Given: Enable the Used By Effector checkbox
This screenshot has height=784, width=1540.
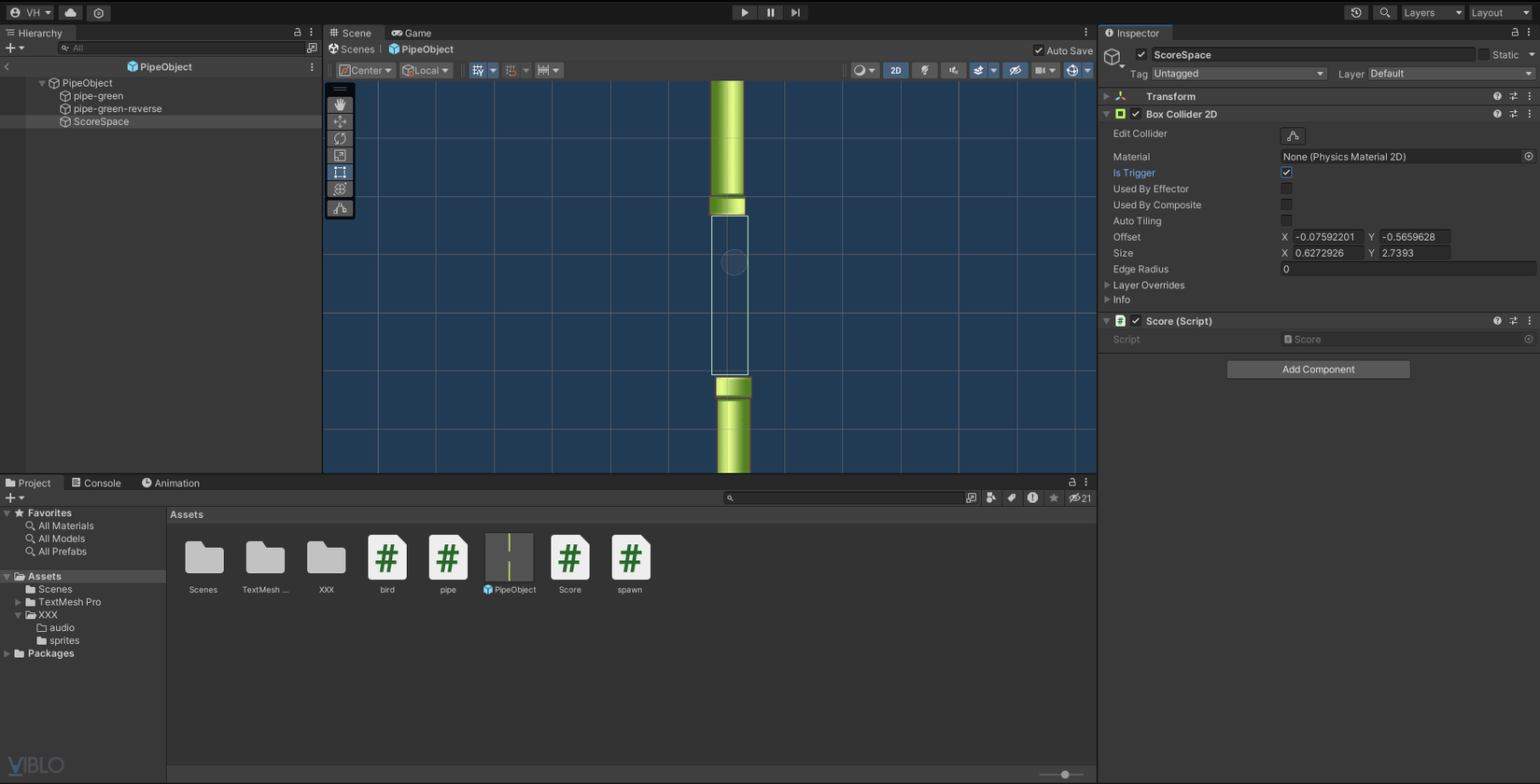Looking at the screenshot, I should pos(1286,189).
